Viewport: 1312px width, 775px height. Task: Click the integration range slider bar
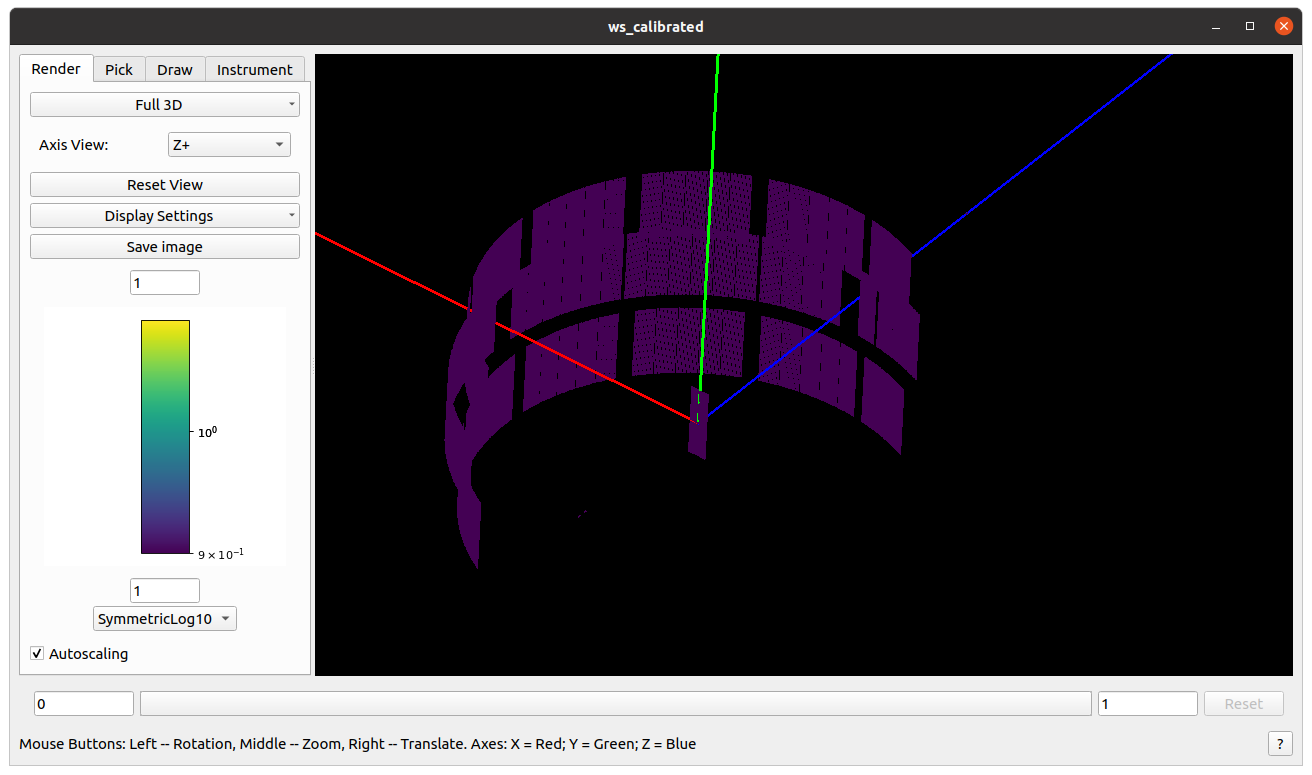coord(615,704)
